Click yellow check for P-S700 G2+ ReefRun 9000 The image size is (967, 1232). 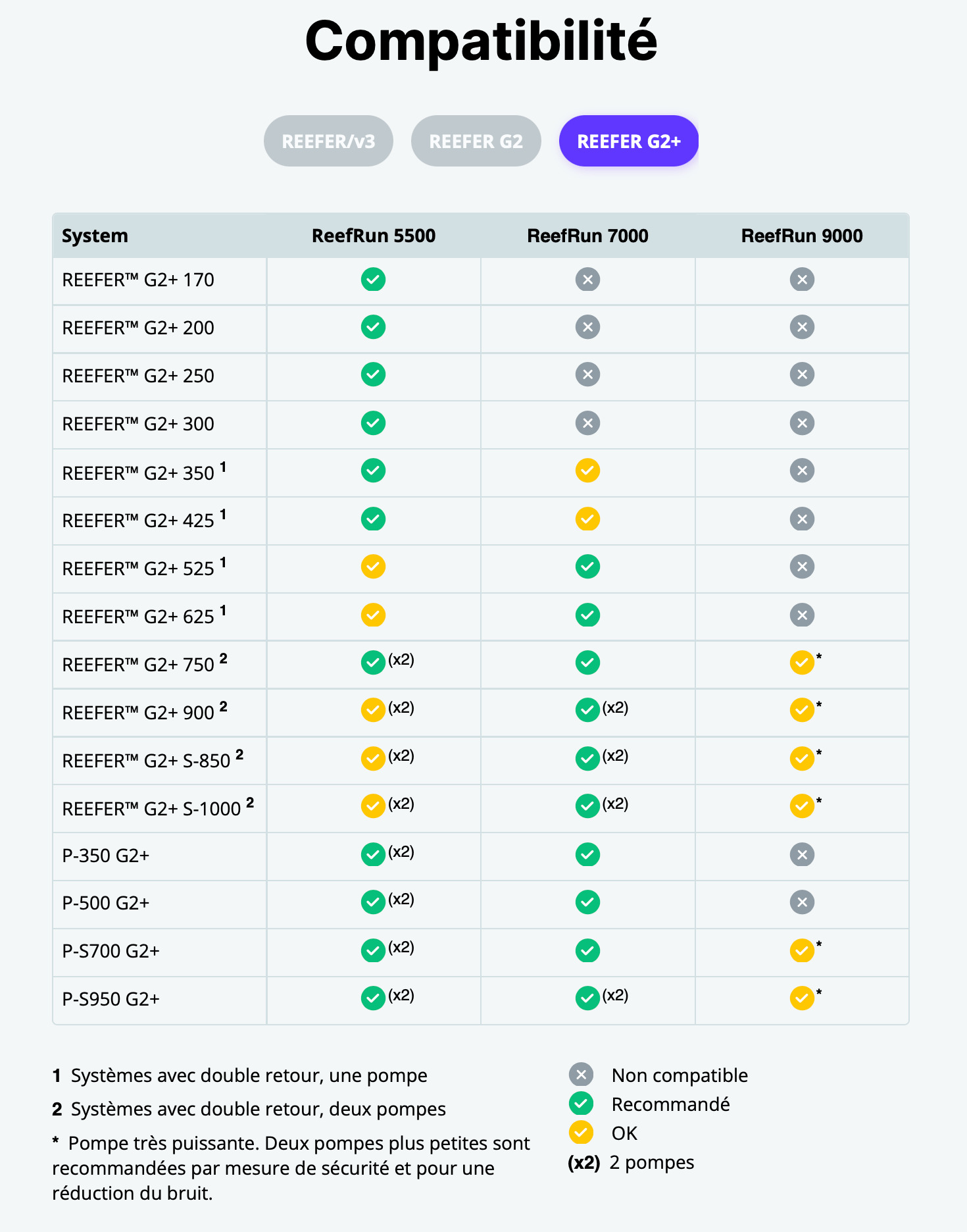[x=802, y=951]
